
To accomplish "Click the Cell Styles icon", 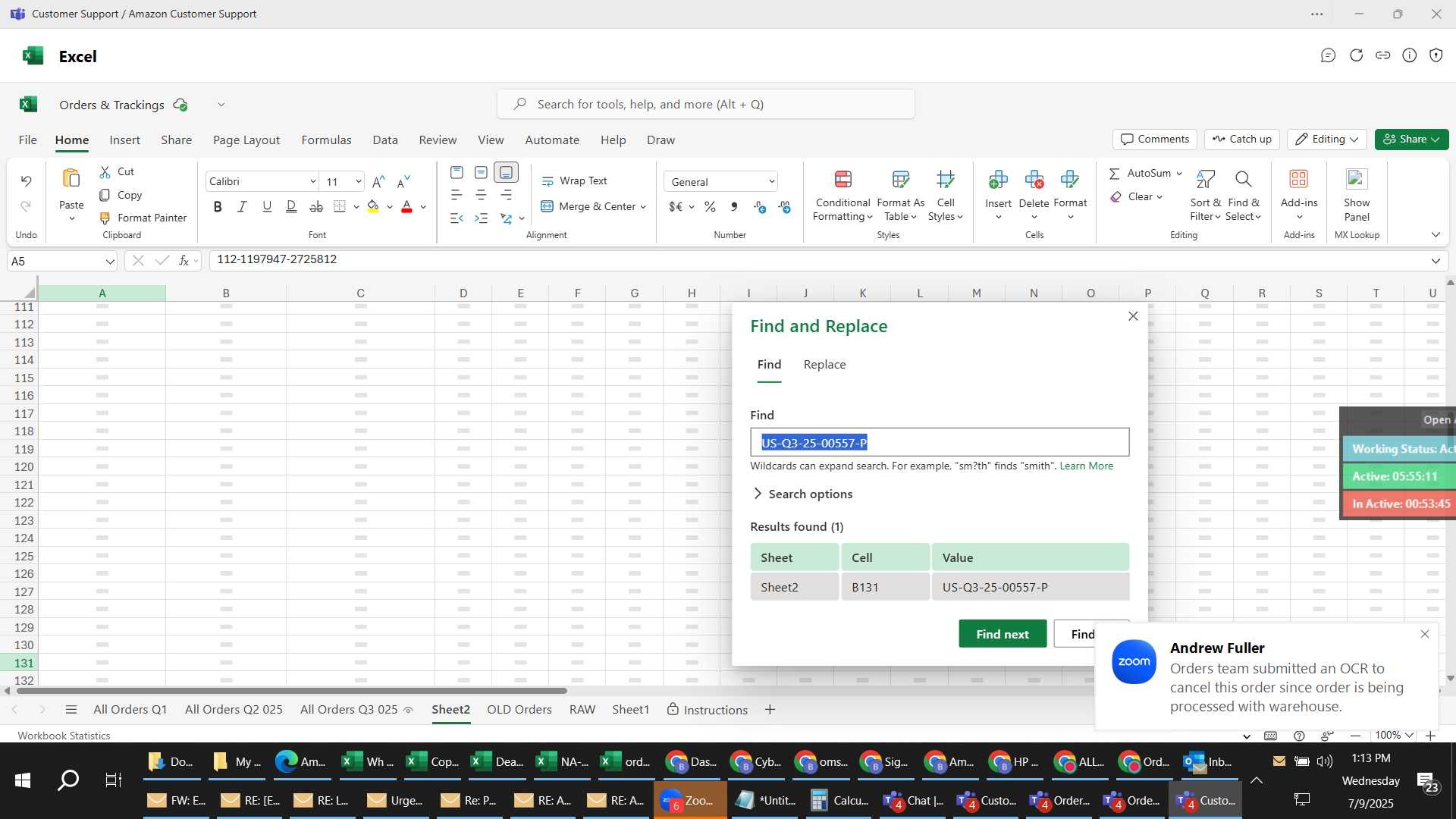I will [x=945, y=180].
